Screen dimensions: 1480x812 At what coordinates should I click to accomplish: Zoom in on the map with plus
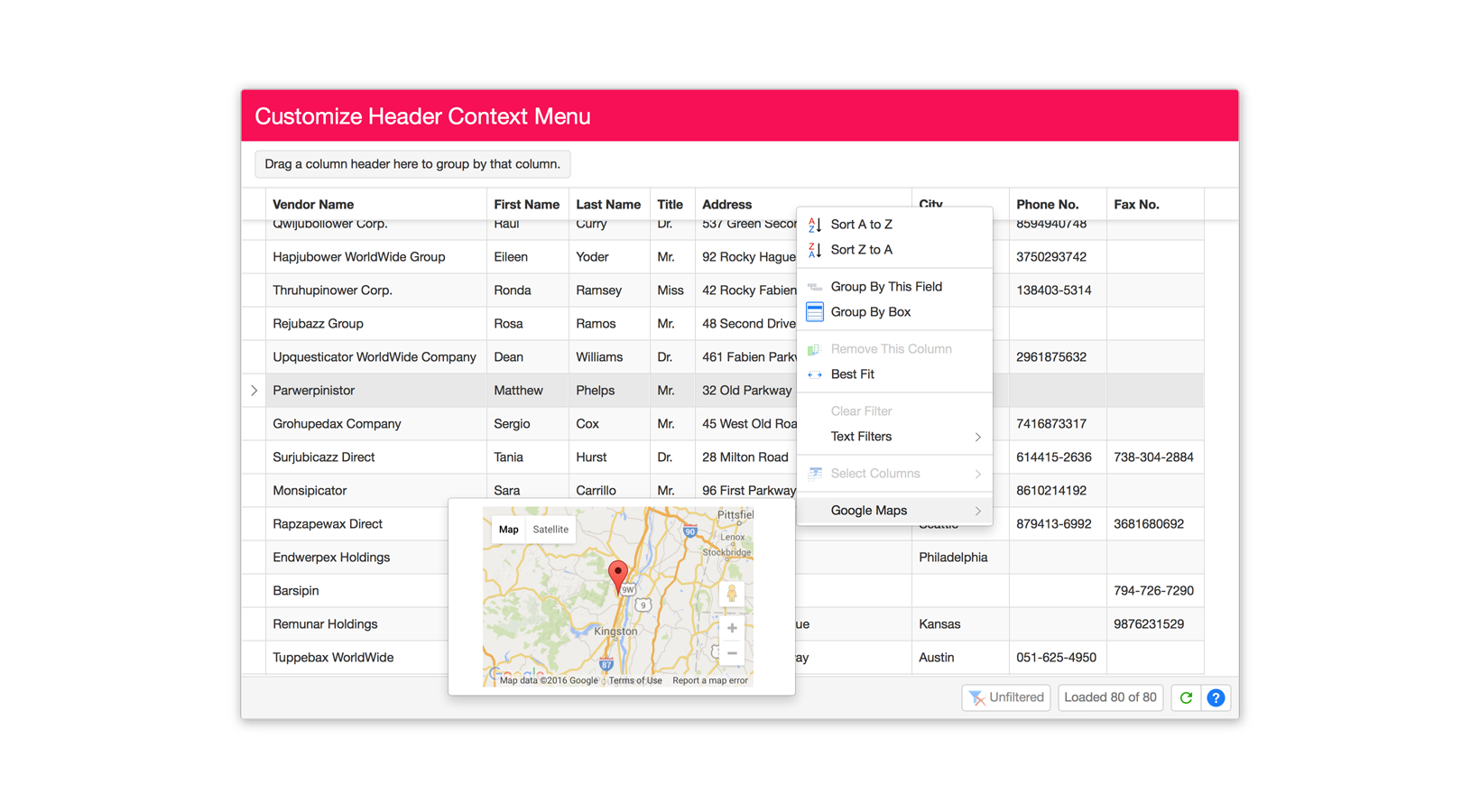coord(732,628)
